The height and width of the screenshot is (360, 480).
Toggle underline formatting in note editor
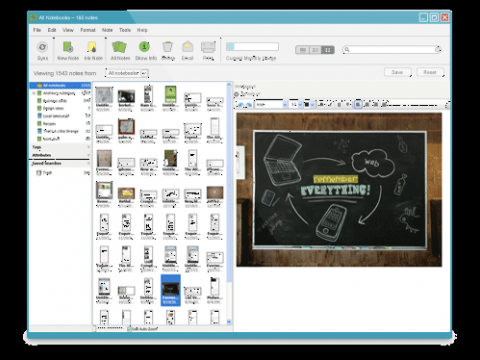click(339, 104)
